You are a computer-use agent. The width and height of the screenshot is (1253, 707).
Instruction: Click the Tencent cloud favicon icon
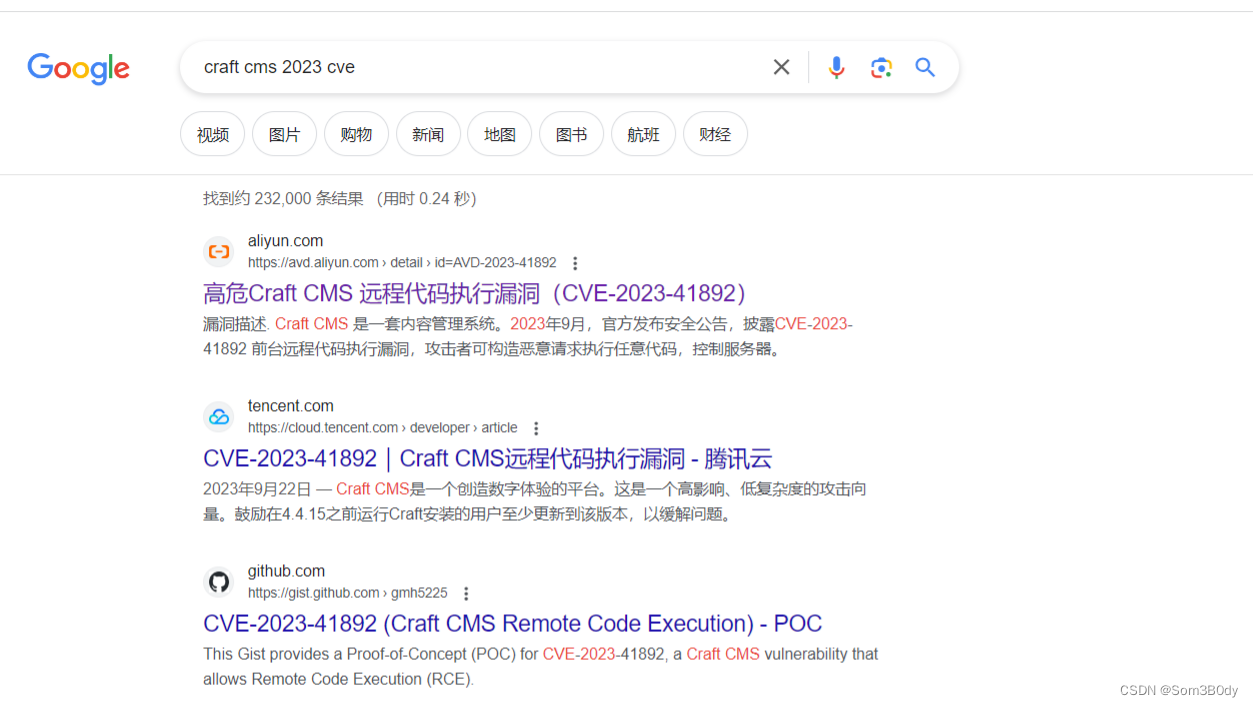[219, 417]
